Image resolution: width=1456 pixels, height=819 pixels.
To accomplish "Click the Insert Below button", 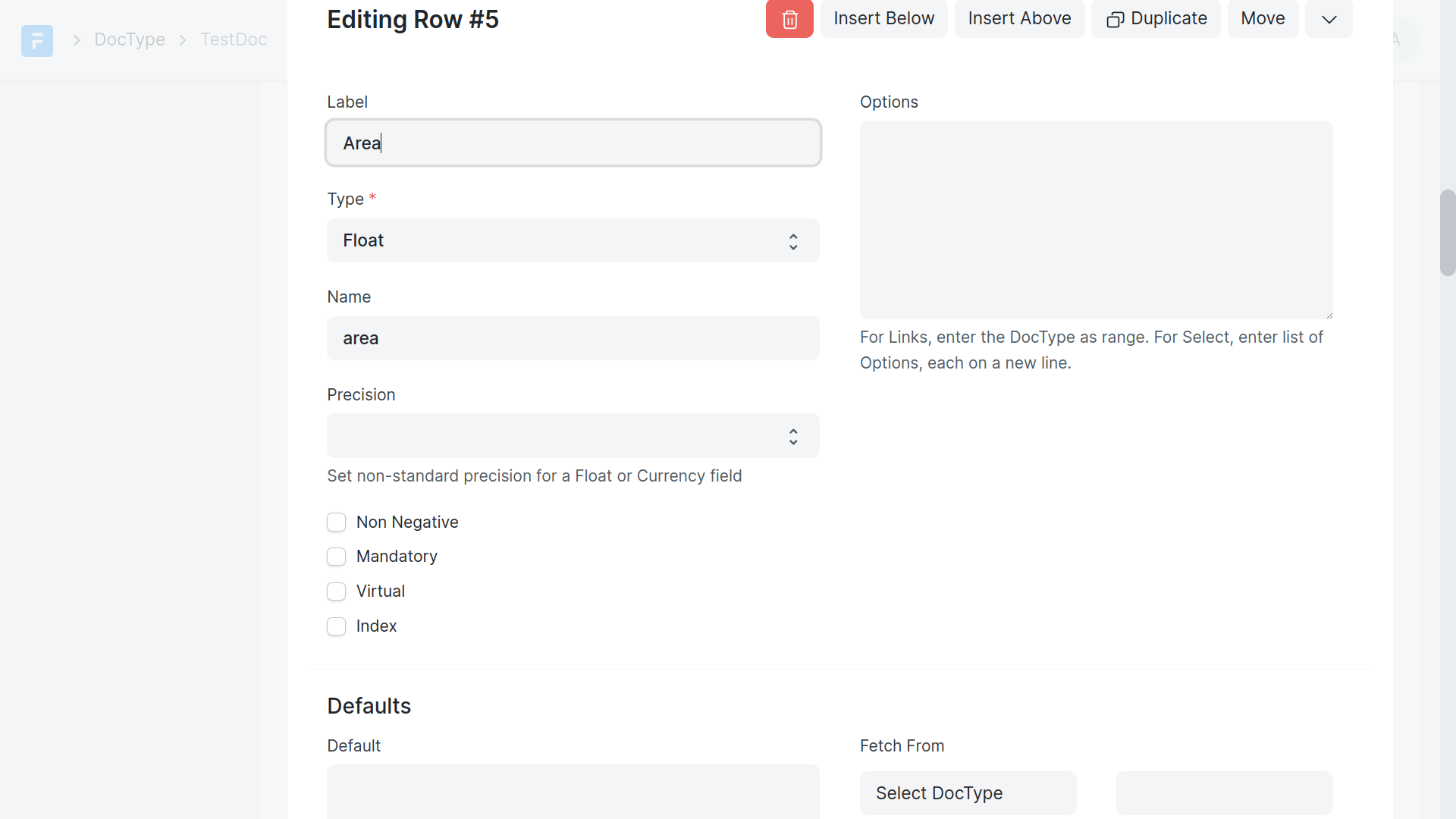I will (x=883, y=19).
